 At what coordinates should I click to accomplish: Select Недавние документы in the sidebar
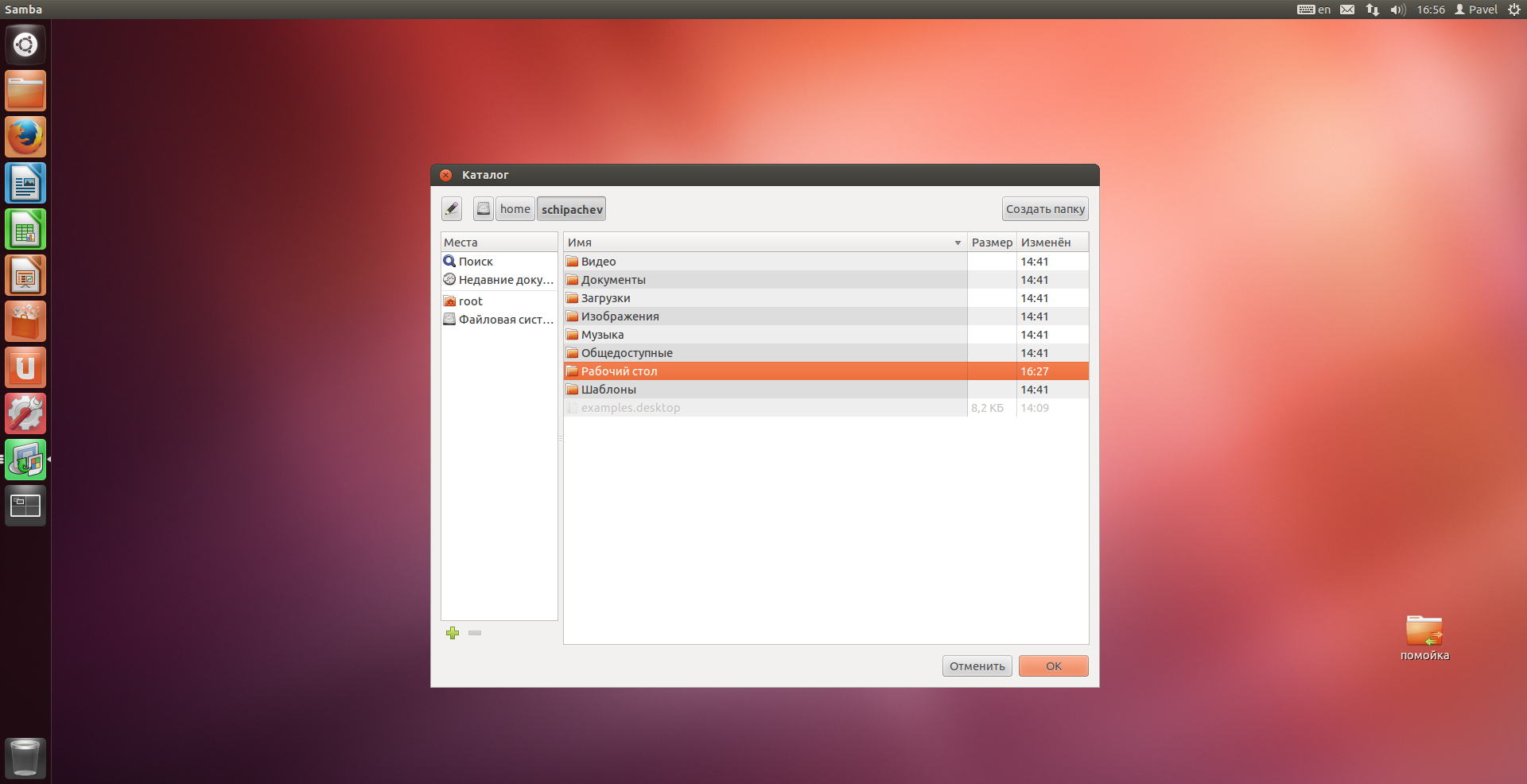[499, 280]
